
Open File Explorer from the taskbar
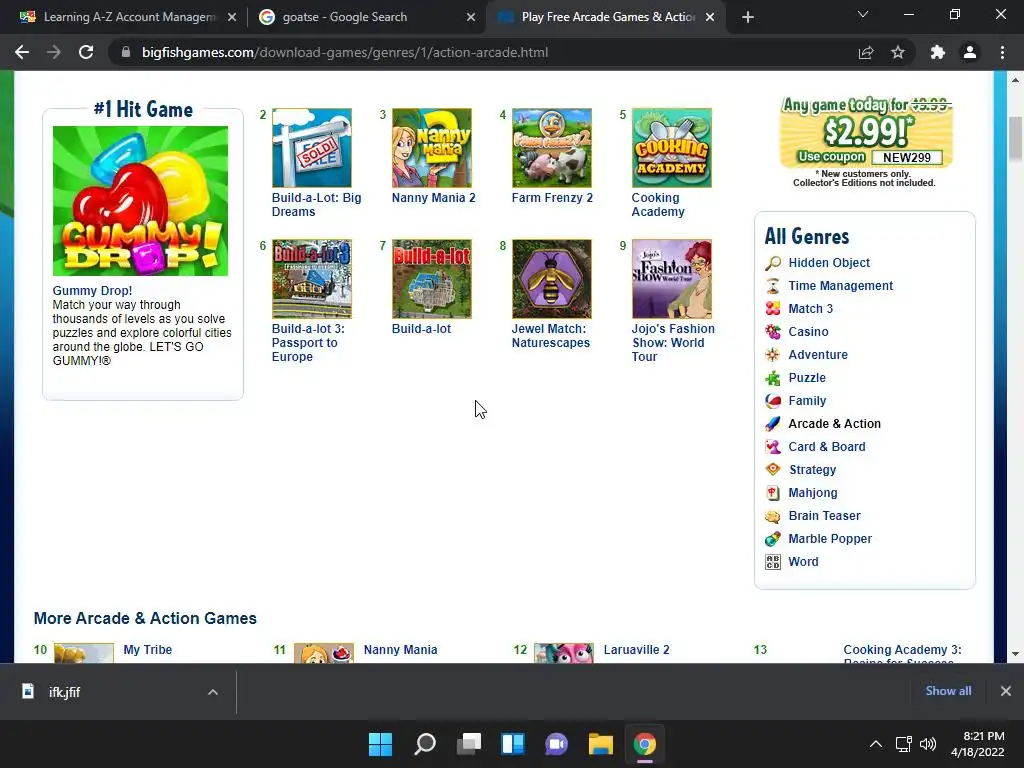[601, 744]
